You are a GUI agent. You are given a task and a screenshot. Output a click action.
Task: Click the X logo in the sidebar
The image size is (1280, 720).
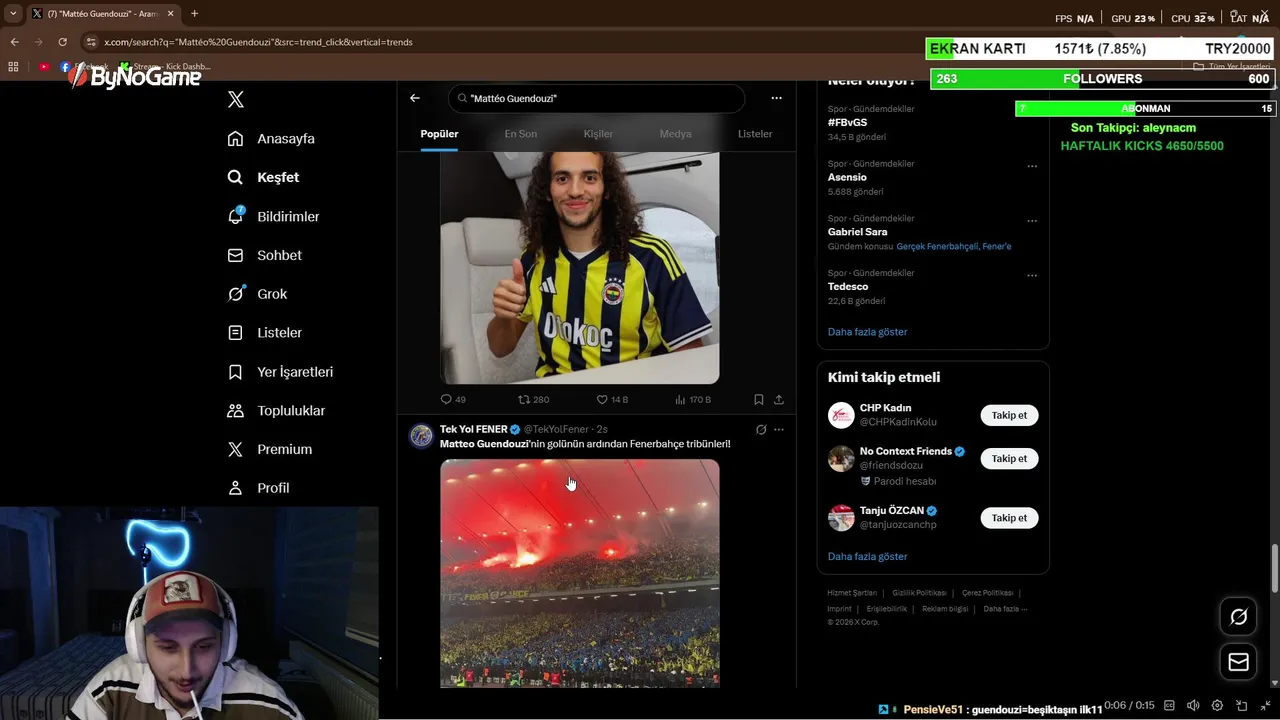(x=236, y=99)
